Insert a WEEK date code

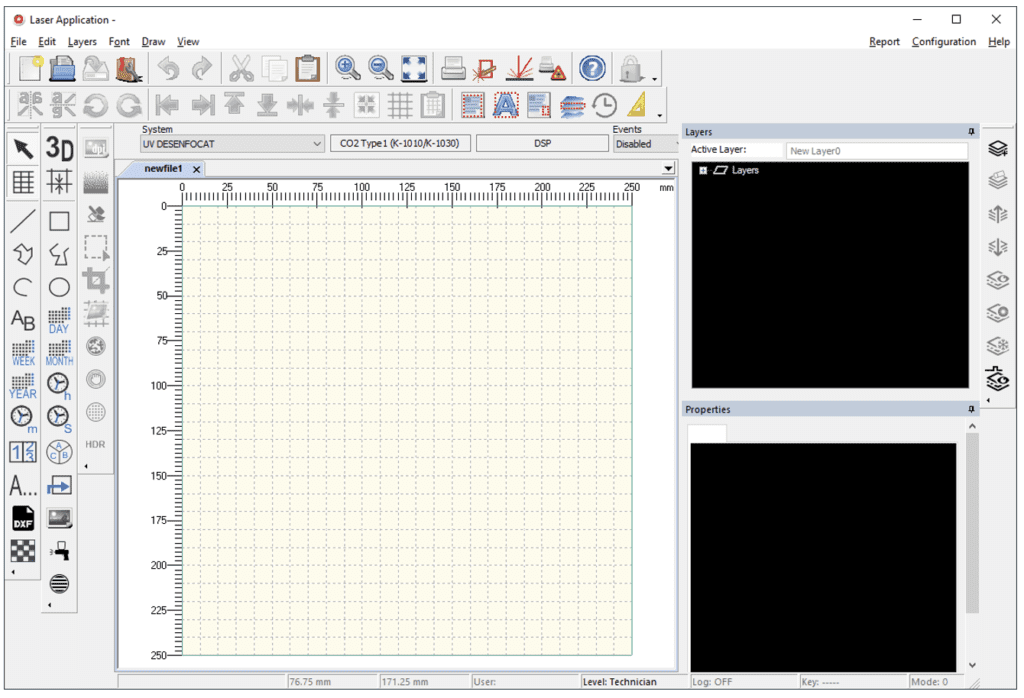point(23,353)
